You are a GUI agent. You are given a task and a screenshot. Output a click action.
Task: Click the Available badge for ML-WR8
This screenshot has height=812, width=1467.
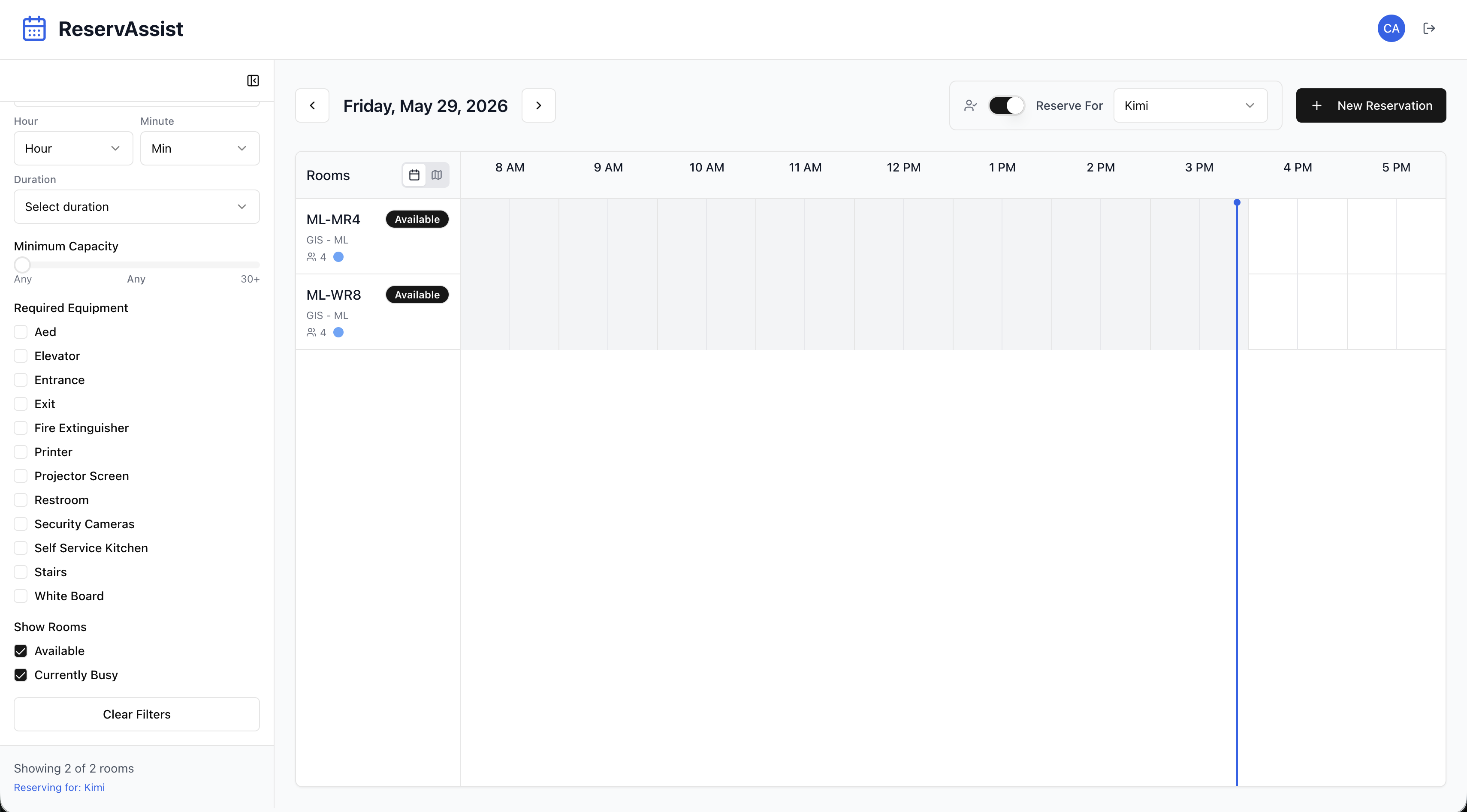coord(417,295)
